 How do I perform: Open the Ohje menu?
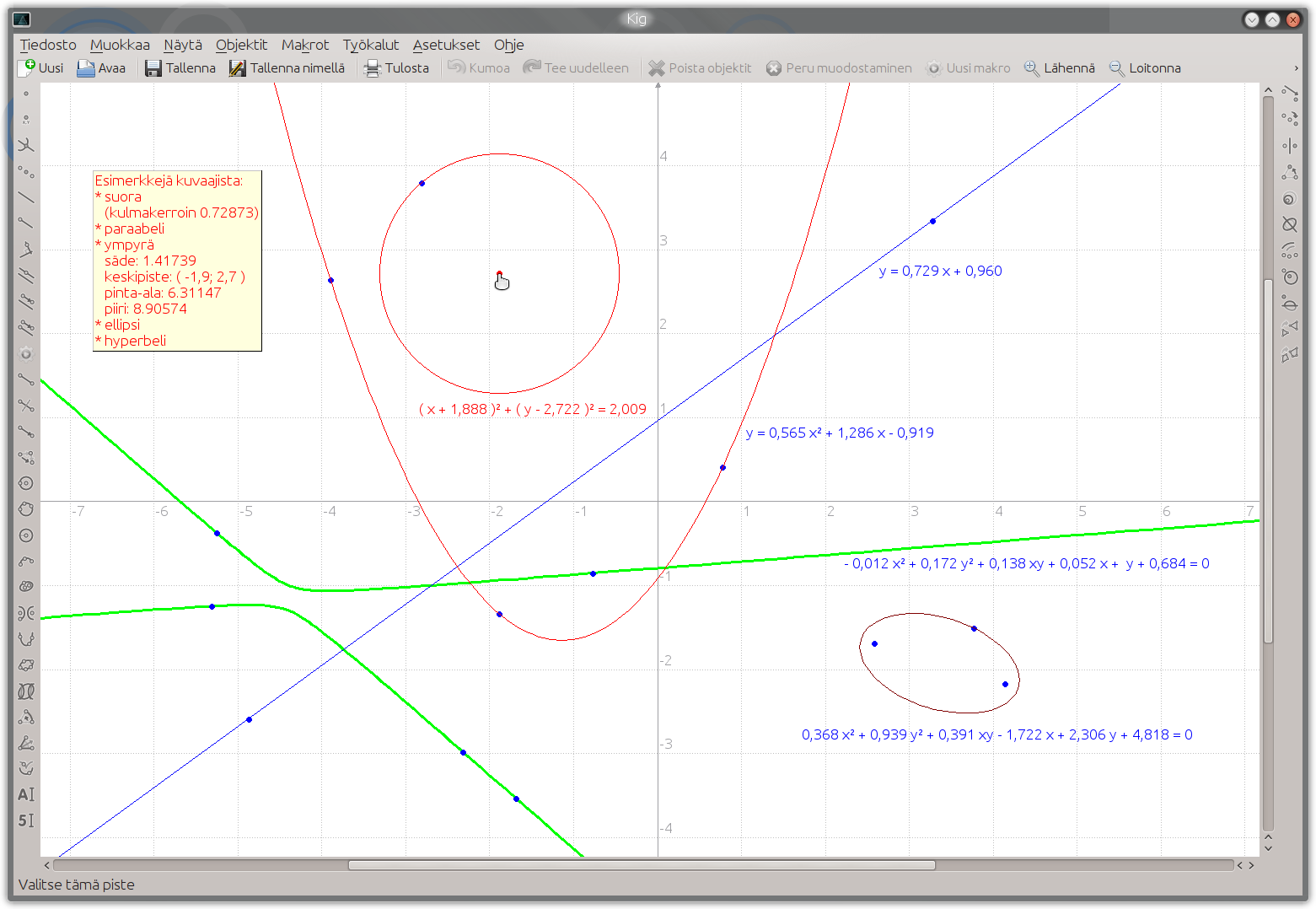509,45
